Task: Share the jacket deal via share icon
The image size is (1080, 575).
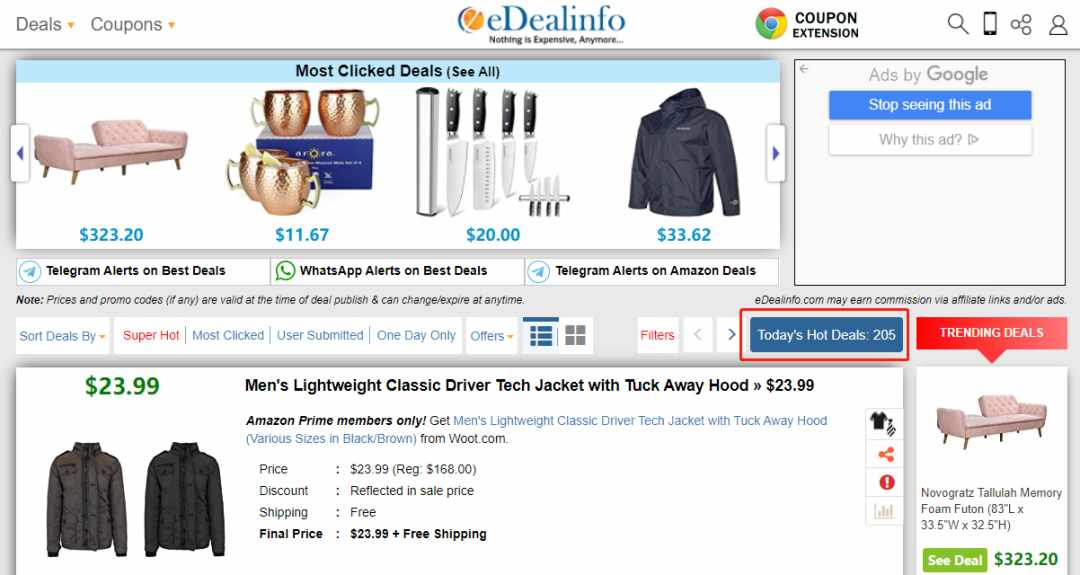Action: click(x=886, y=454)
